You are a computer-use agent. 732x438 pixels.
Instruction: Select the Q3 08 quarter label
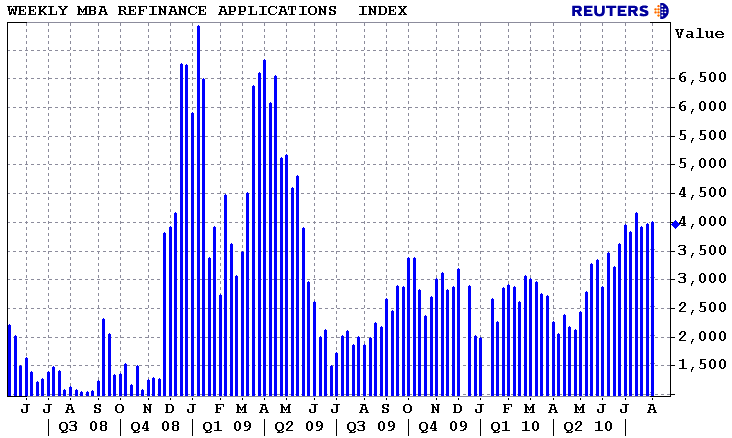[x=81, y=427]
